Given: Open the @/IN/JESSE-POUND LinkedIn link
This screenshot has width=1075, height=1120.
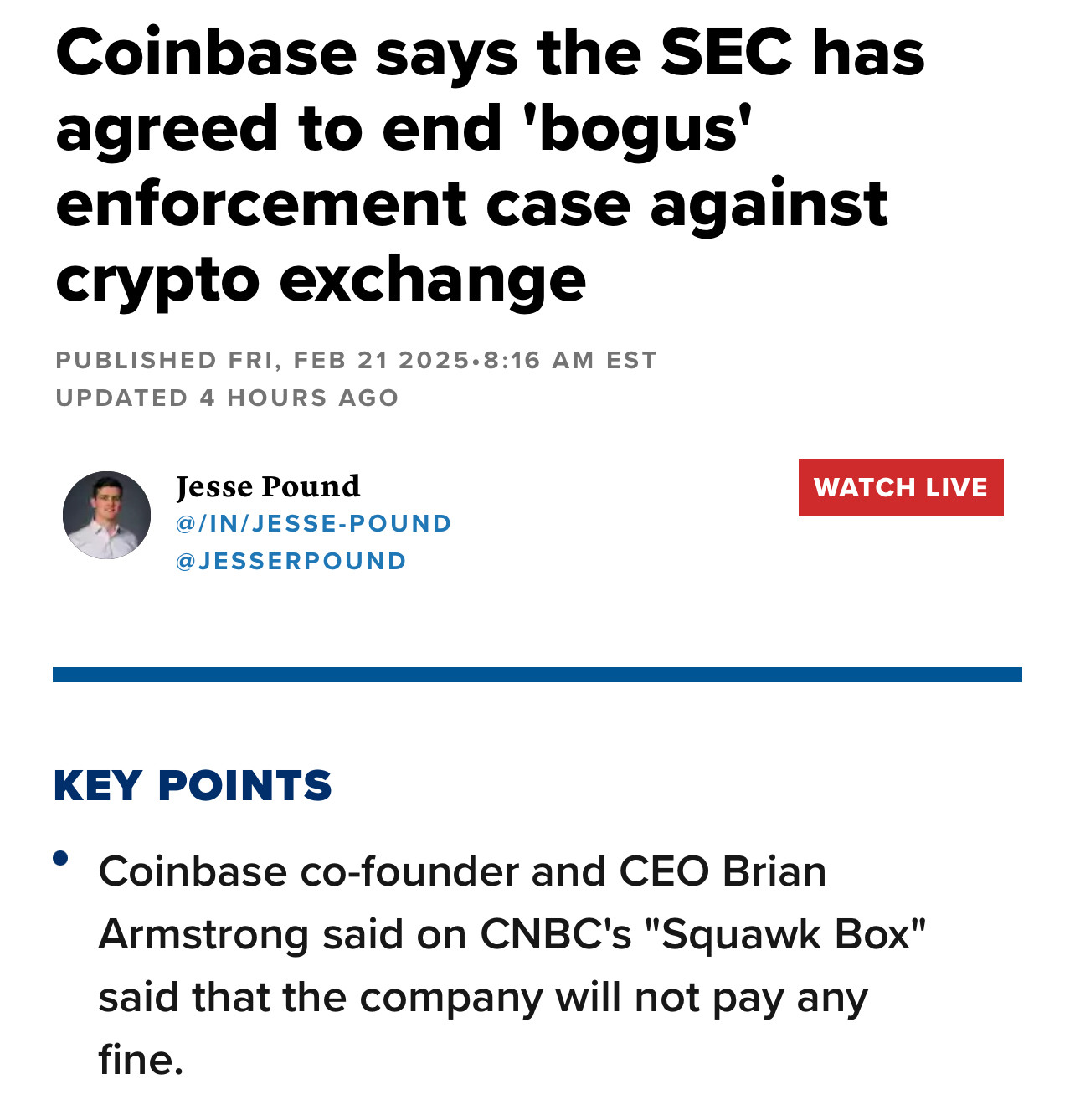Looking at the screenshot, I should [313, 523].
